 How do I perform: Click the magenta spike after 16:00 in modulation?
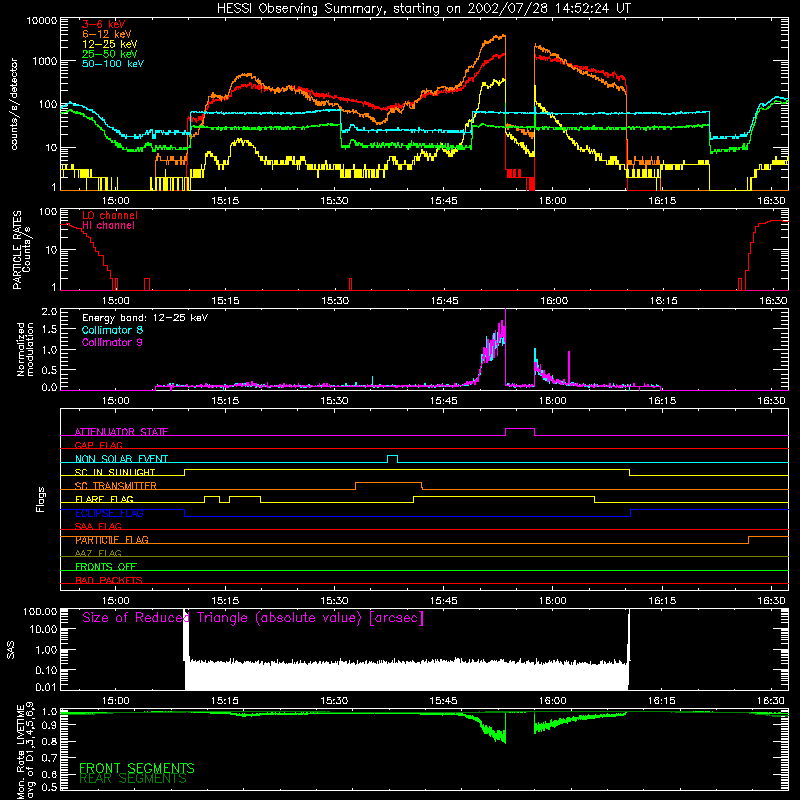click(569, 366)
